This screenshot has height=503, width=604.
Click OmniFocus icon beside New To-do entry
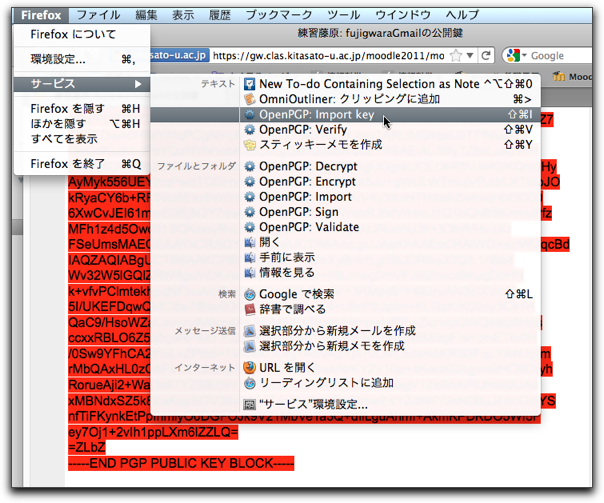click(x=250, y=84)
